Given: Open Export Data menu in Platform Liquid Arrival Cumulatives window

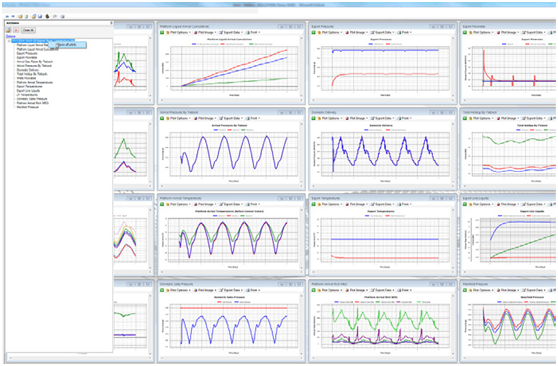Looking at the screenshot, I should pyautogui.click(x=232, y=32).
